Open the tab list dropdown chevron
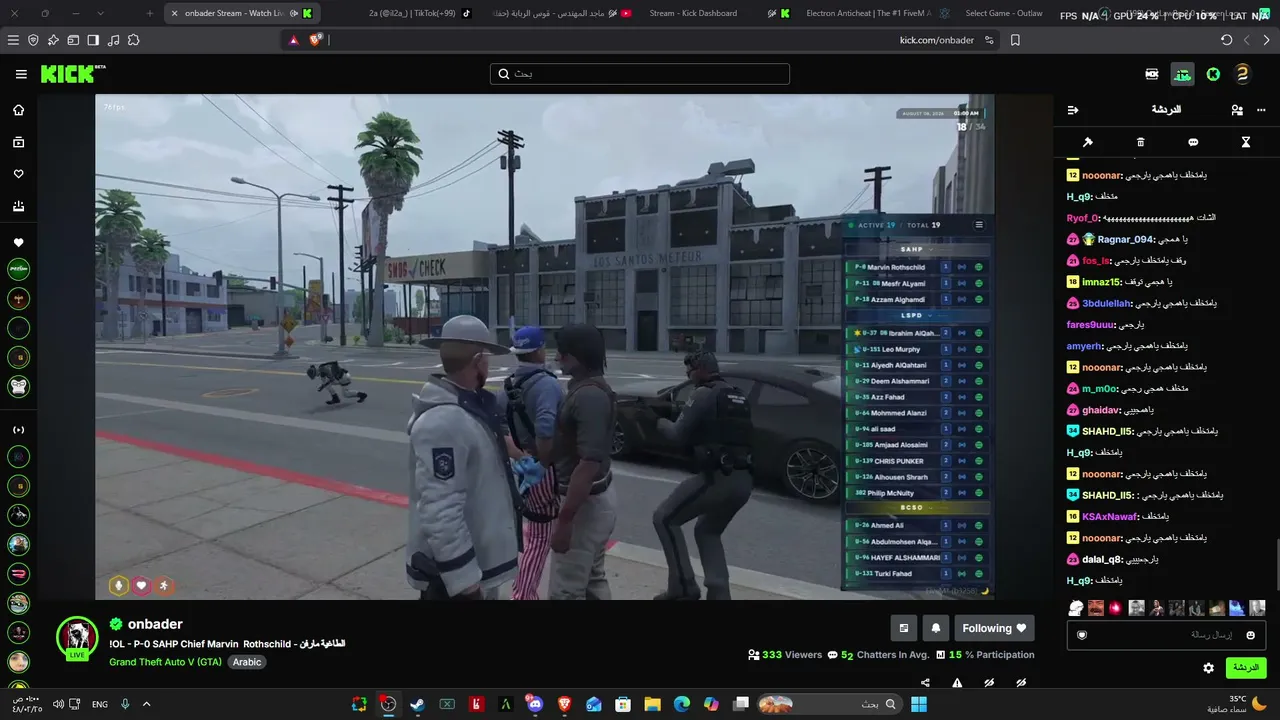 point(100,13)
